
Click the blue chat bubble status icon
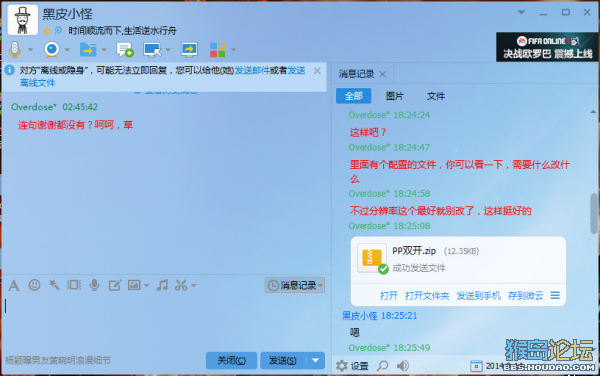coord(59,30)
